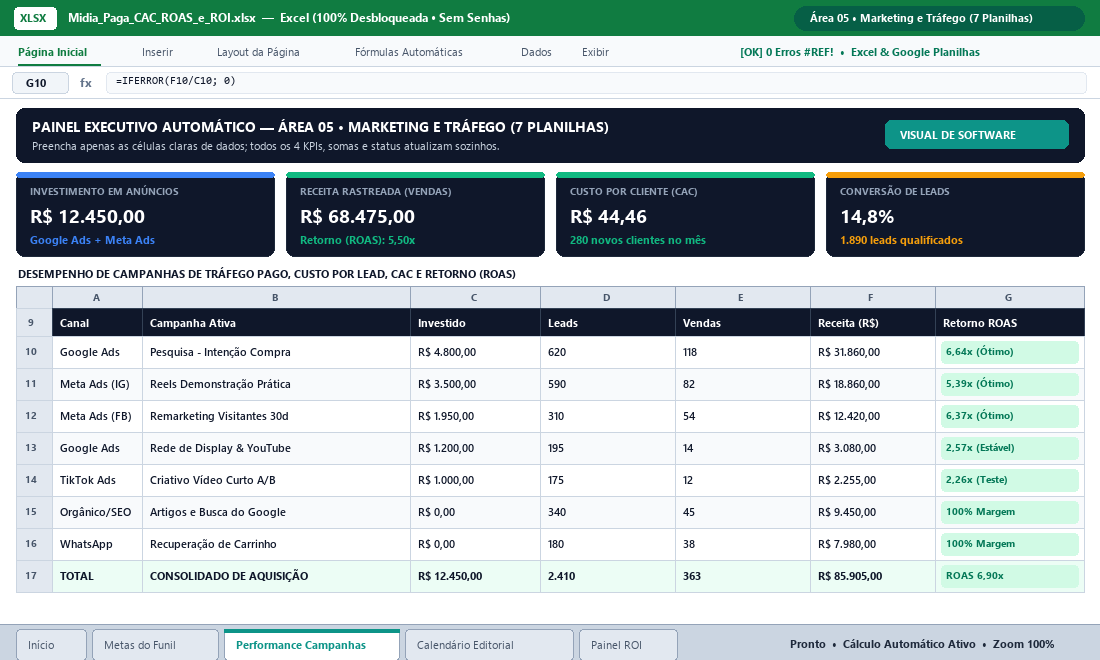Screen dimensions: 1100x660
Task: Click the G10 name box
Action: pyautogui.click(x=41, y=83)
